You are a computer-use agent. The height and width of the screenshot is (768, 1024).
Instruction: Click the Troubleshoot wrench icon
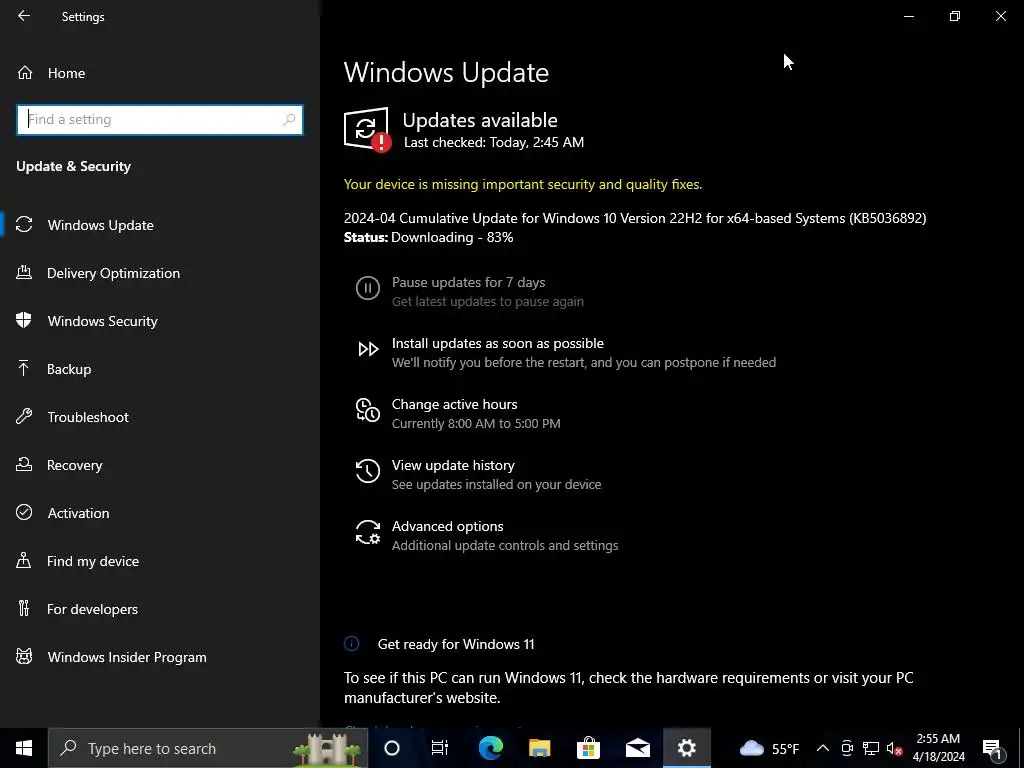coord(24,416)
